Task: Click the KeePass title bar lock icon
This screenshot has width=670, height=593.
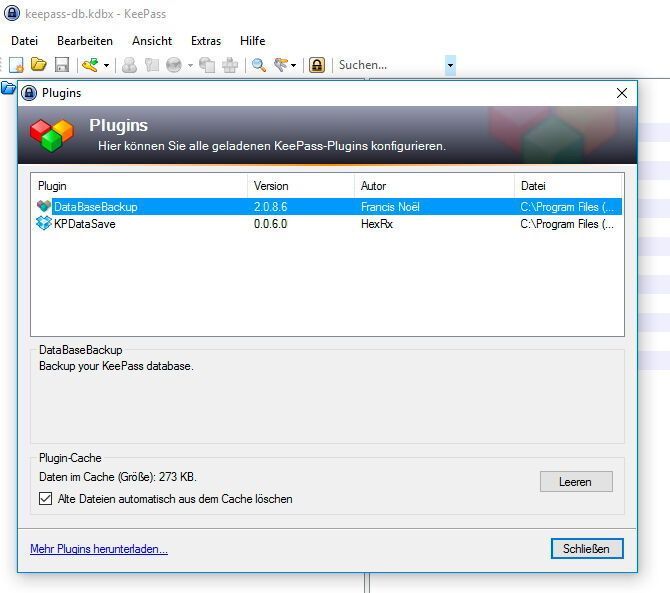Action: (12, 13)
